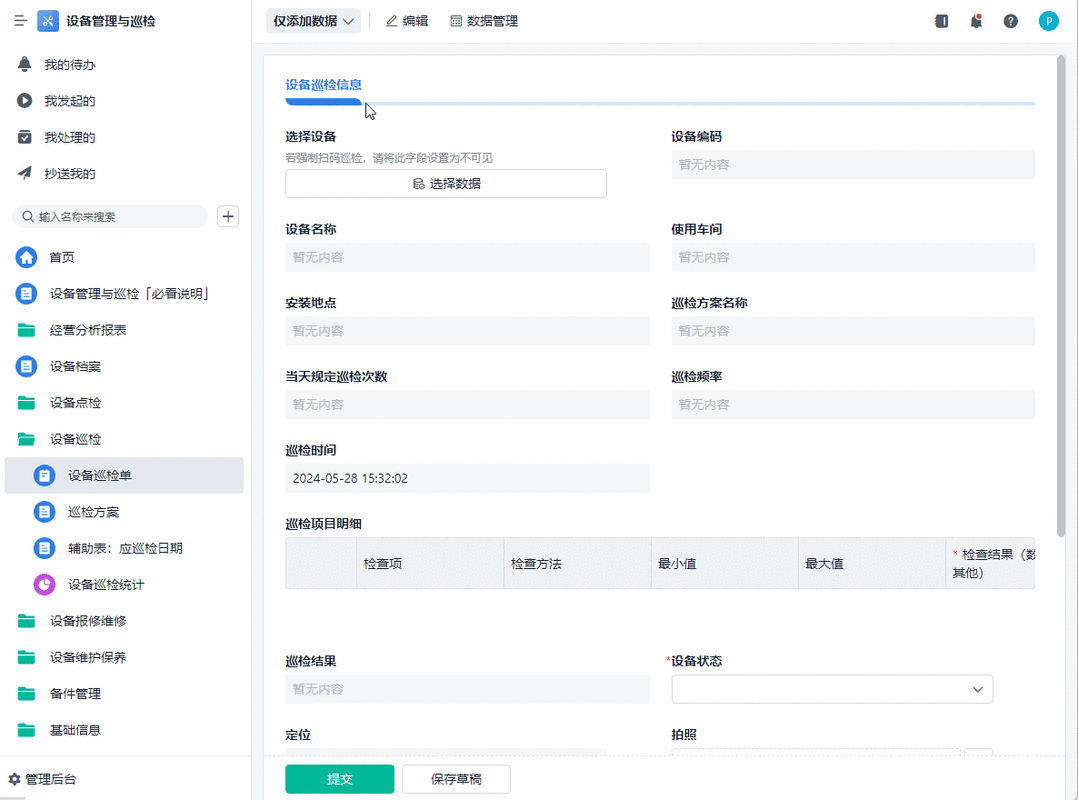Open 管理后台 settings
Image resolution: width=1078 pixels, height=800 pixels.
point(43,779)
